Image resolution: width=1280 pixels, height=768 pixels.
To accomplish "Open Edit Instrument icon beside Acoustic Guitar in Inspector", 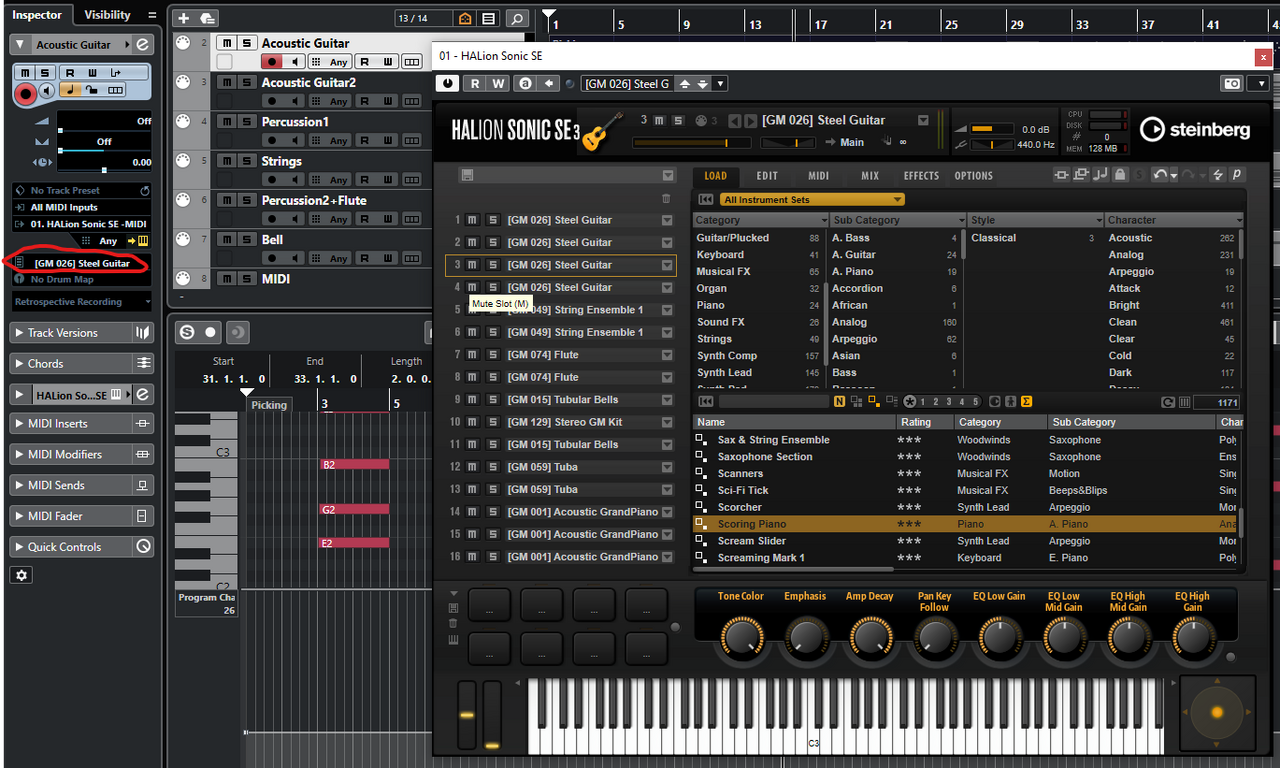I will pyautogui.click(x=142, y=45).
